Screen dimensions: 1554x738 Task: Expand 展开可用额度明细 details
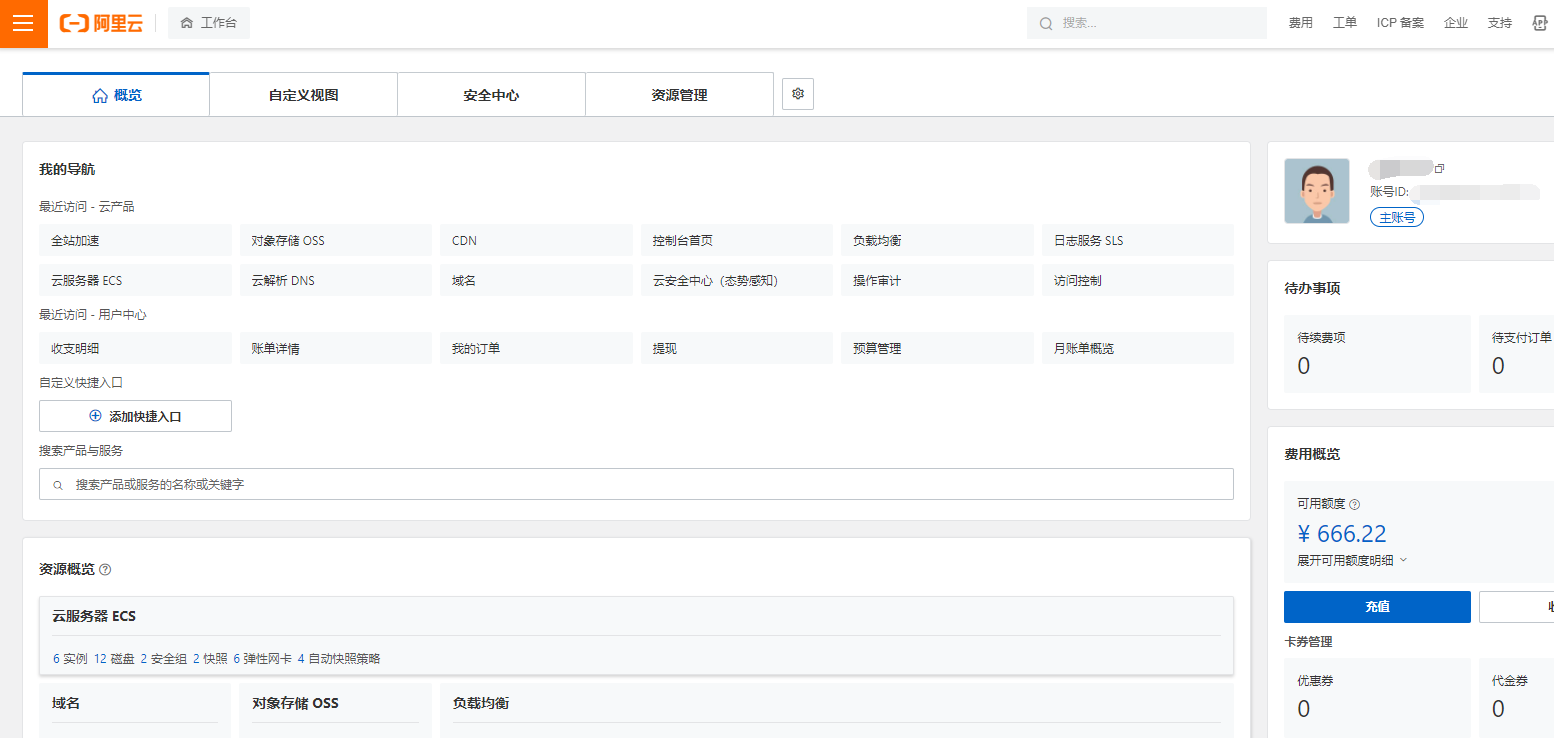coord(1352,560)
